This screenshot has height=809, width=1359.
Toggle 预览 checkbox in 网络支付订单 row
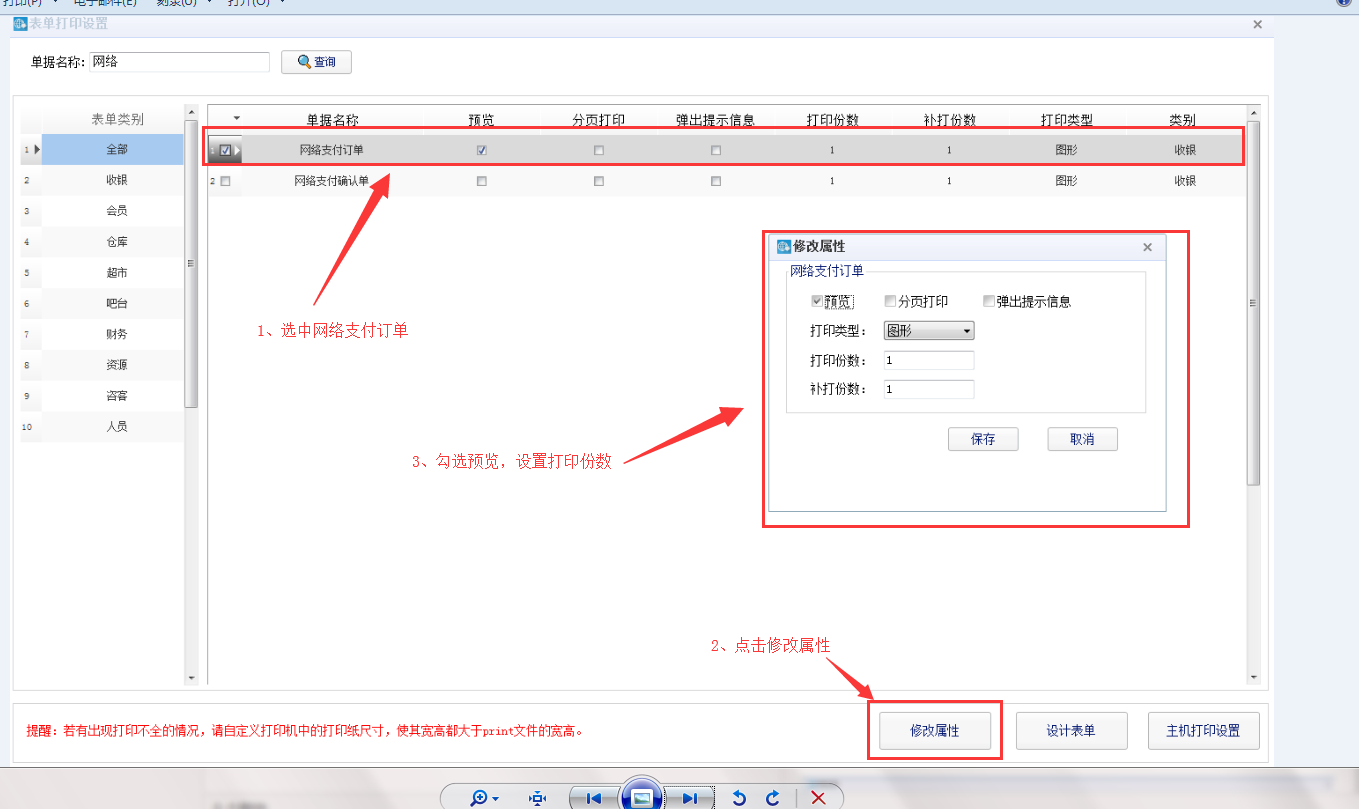click(x=482, y=151)
